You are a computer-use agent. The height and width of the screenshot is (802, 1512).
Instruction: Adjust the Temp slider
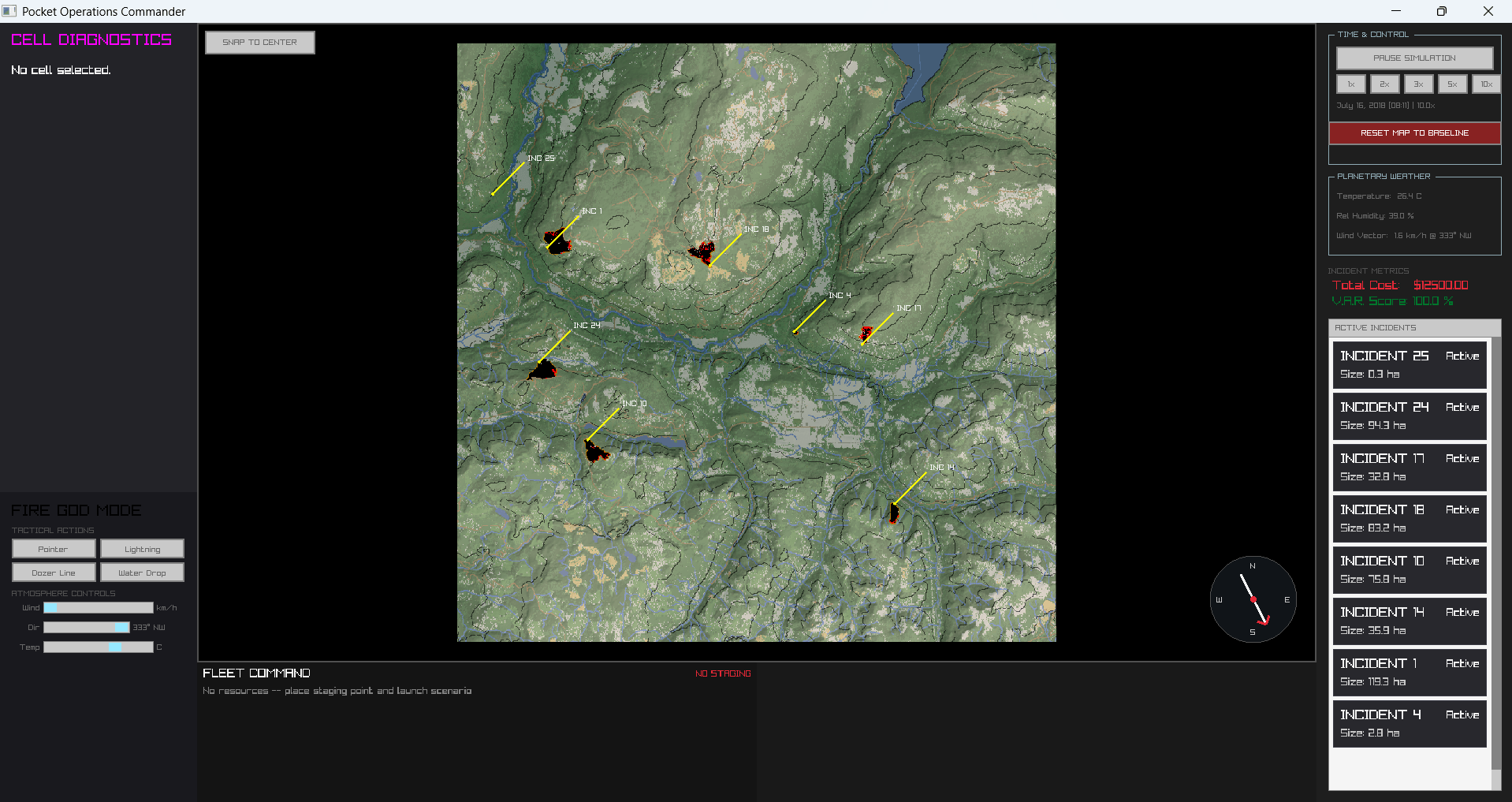tap(99, 647)
